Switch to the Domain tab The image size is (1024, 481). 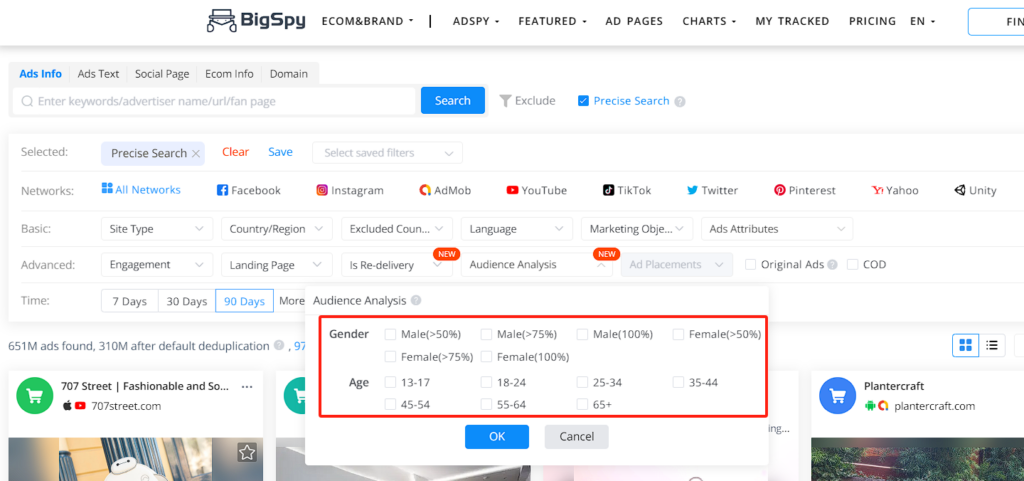click(x=289, y=74)
